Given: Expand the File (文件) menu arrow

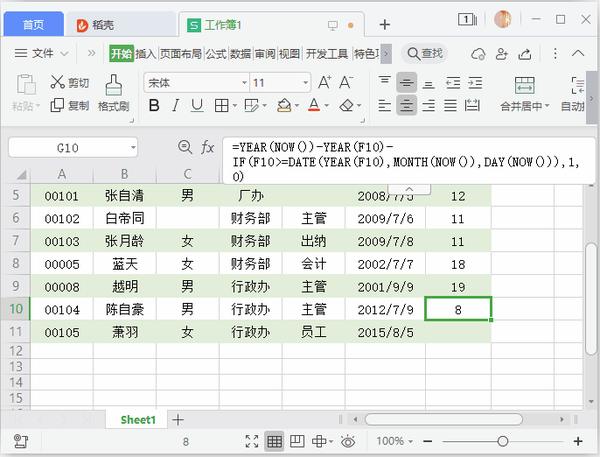Looking at the screenshot, I should [64, 54].
